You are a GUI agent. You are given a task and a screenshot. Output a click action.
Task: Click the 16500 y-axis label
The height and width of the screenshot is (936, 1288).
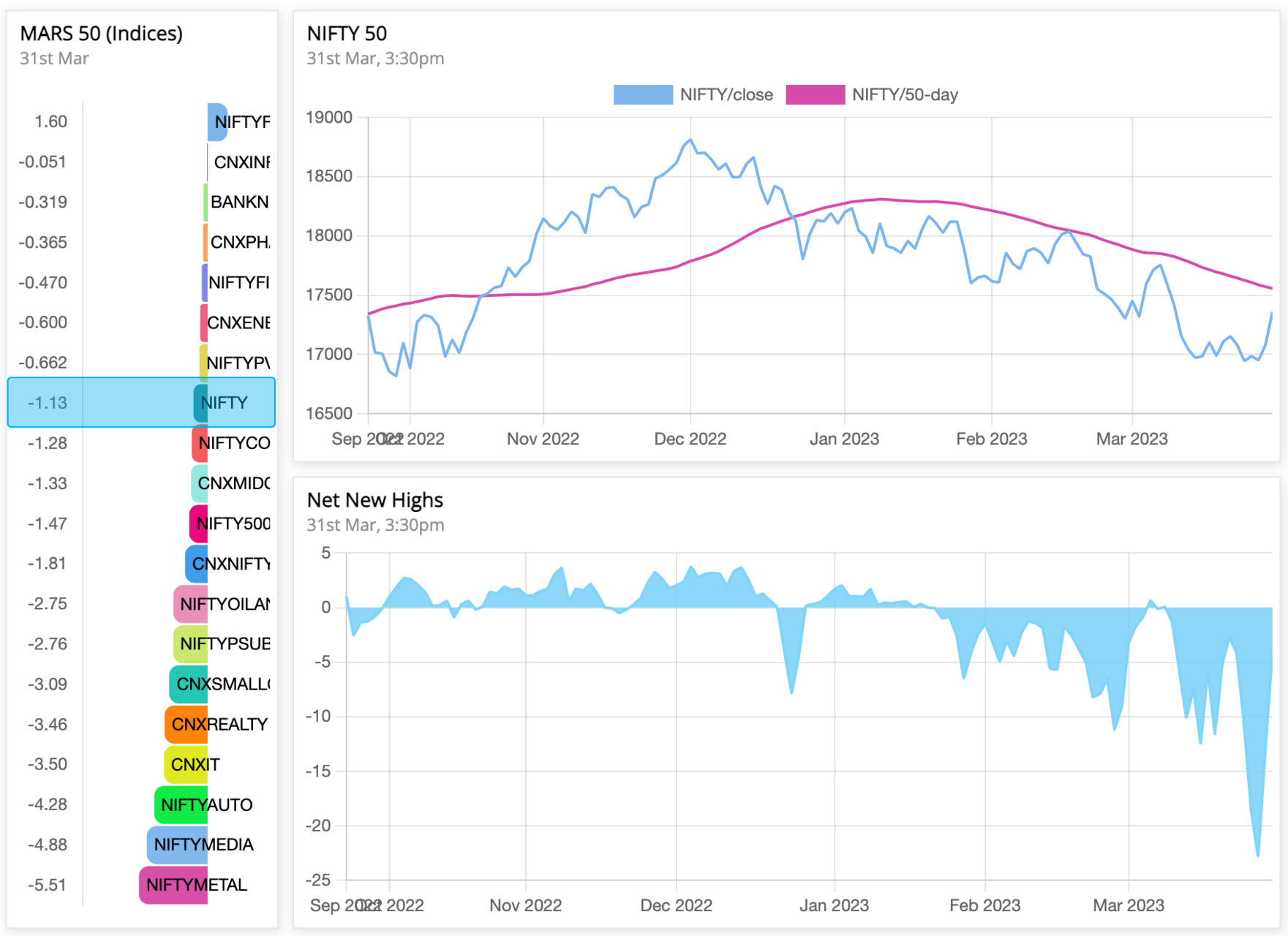(329, 414)
